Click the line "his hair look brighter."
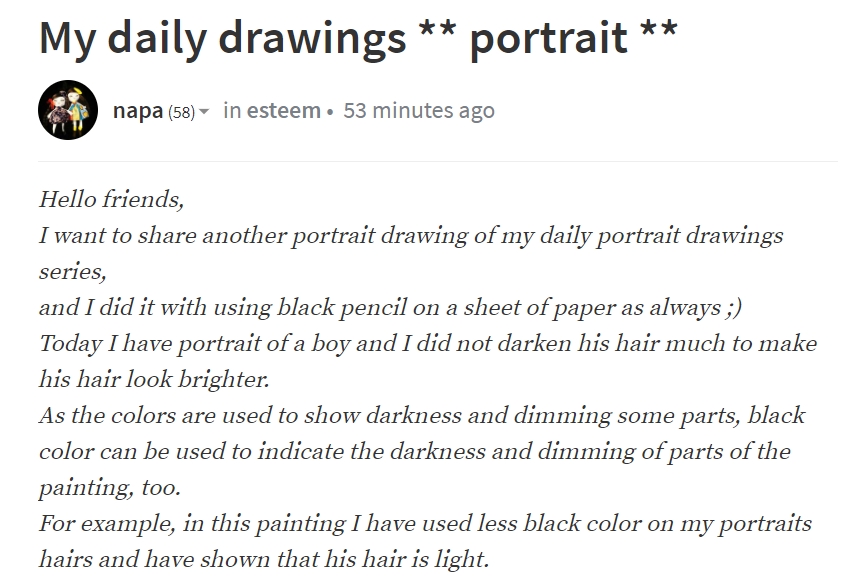 tap(155, 380)
